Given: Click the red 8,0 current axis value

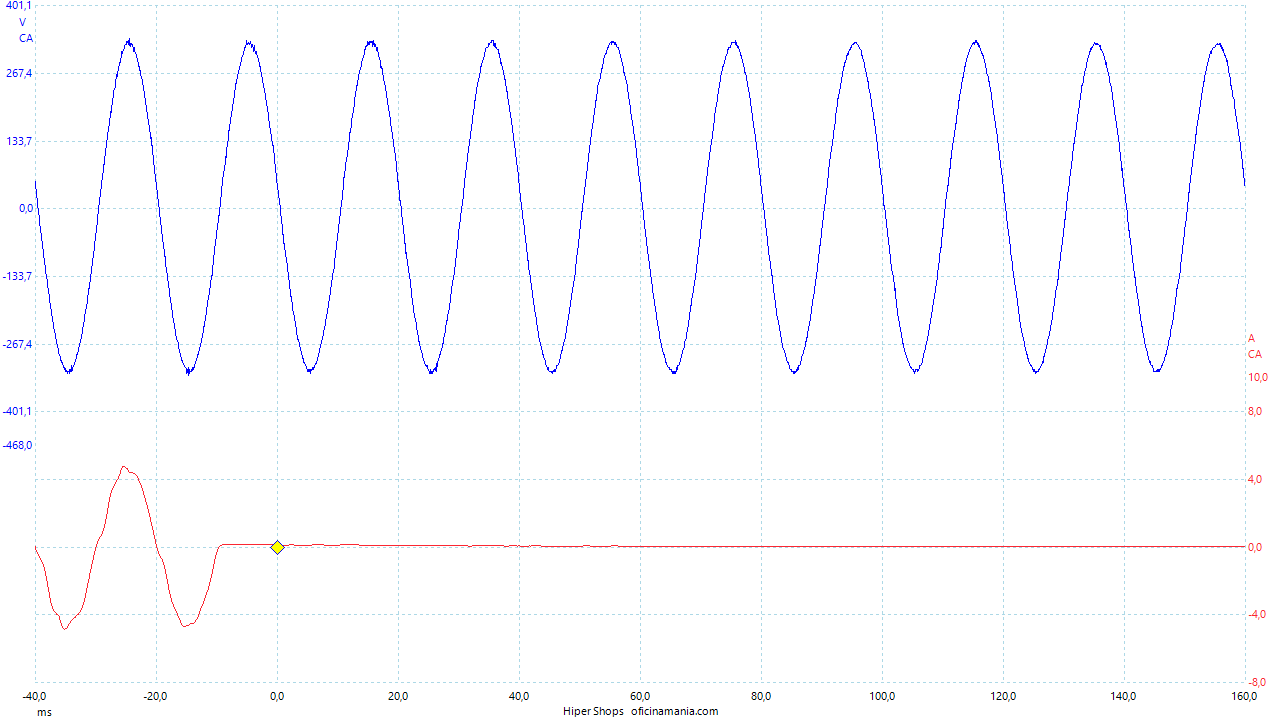Looking at the screenshot, I should [1255, 412].
